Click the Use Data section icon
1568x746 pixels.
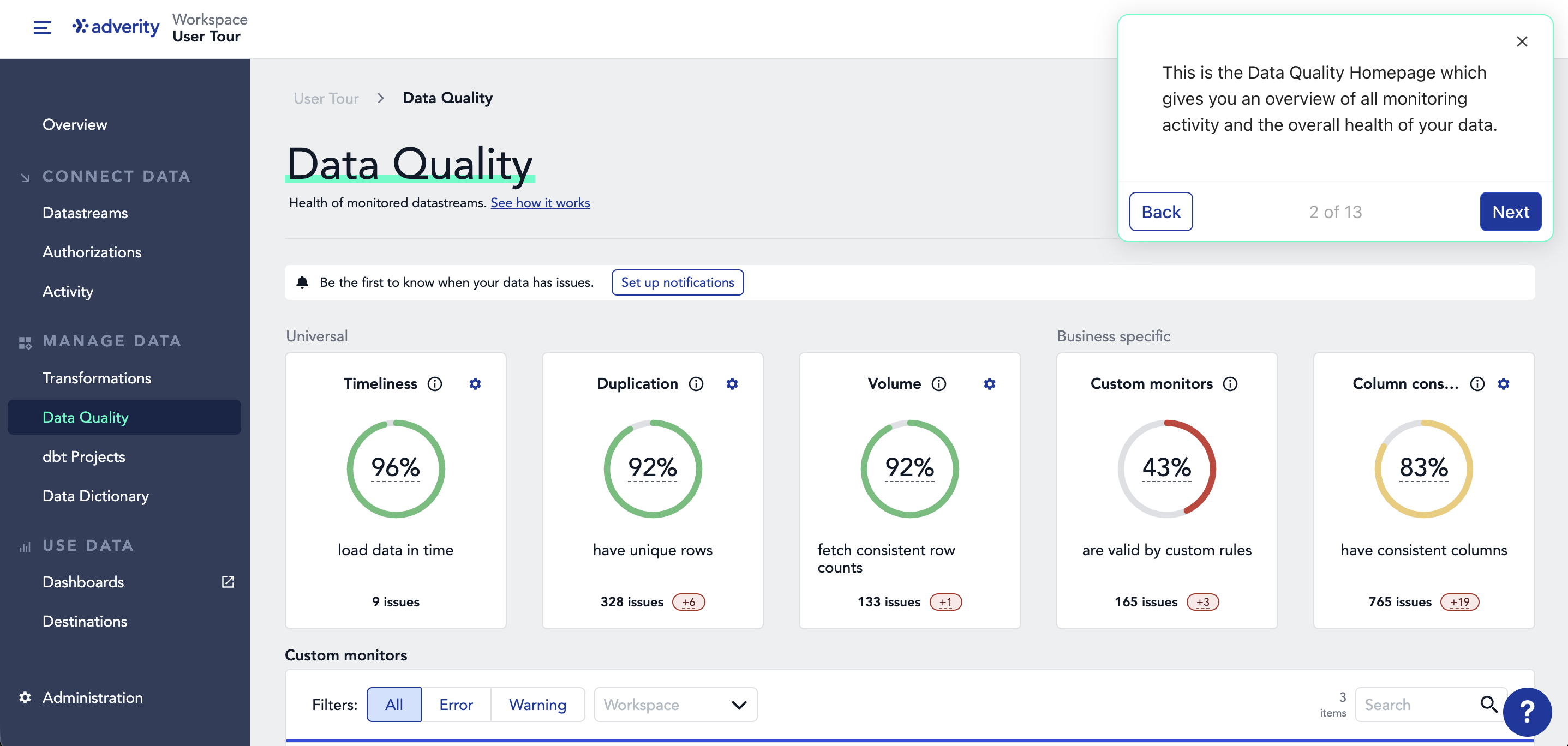(25, 547)
